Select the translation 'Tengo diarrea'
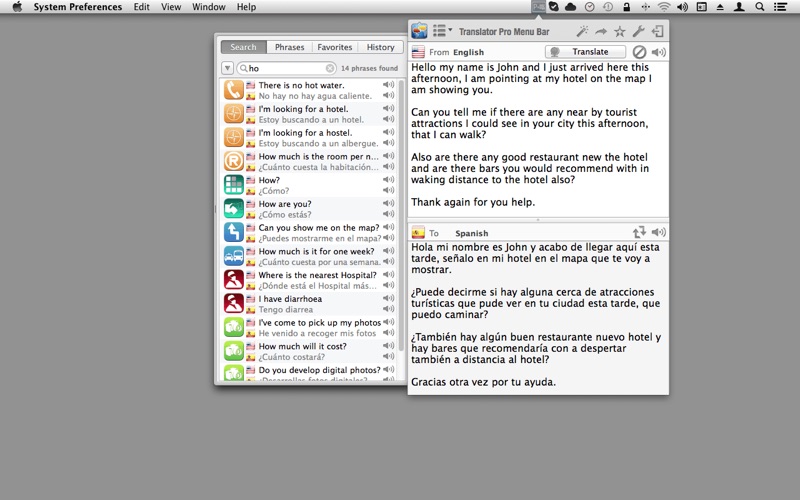The image size is (800, 500). pyautogui.click(x=286, y=310)
